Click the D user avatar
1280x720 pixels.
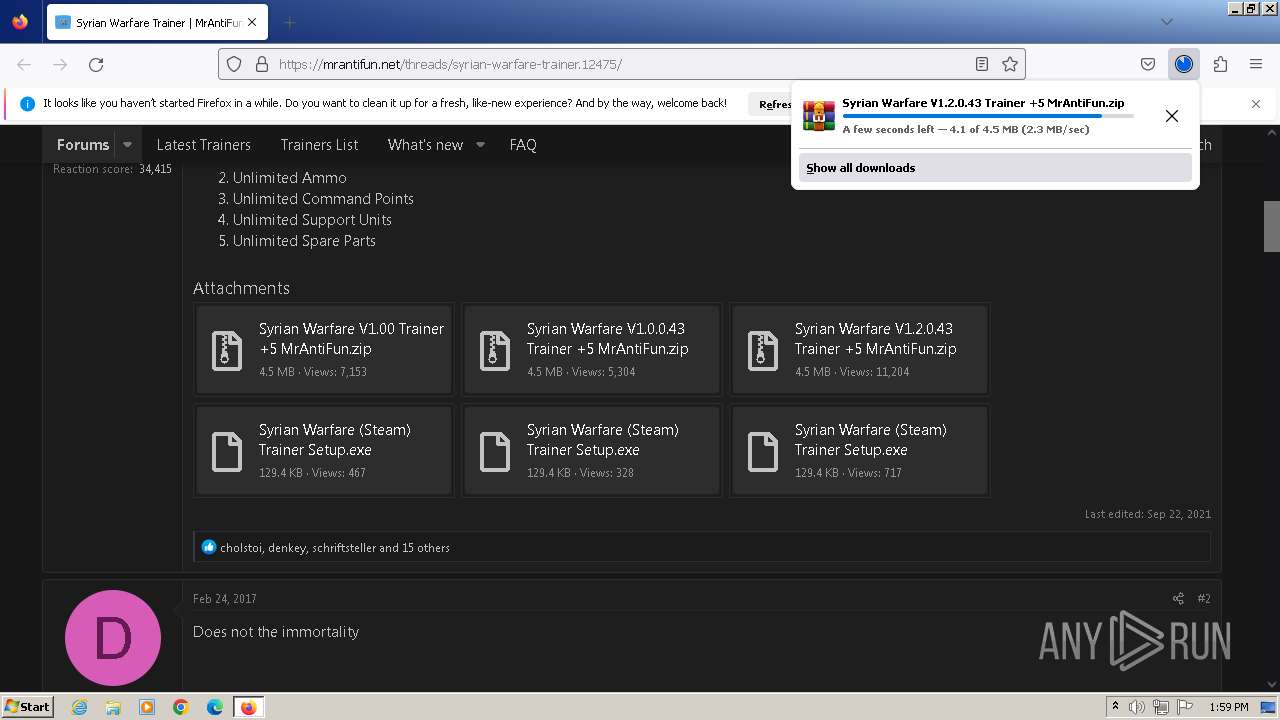coord(113,638)
